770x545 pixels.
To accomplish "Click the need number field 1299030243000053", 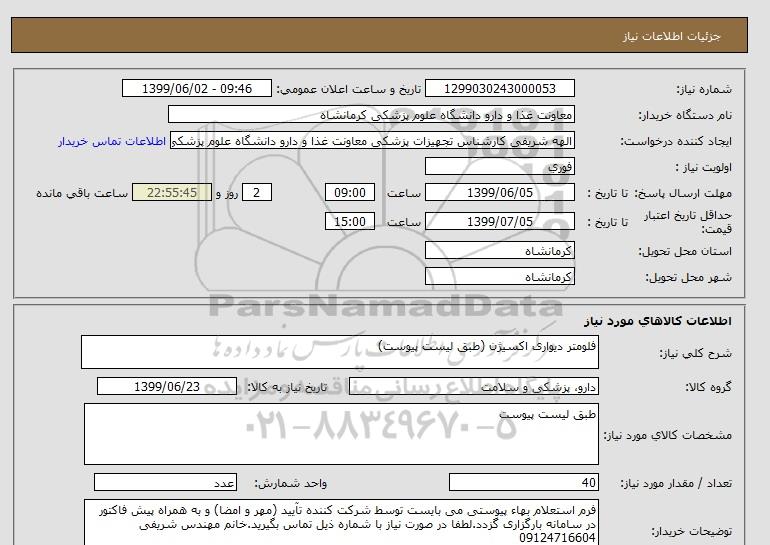I will tap(499, 88).
